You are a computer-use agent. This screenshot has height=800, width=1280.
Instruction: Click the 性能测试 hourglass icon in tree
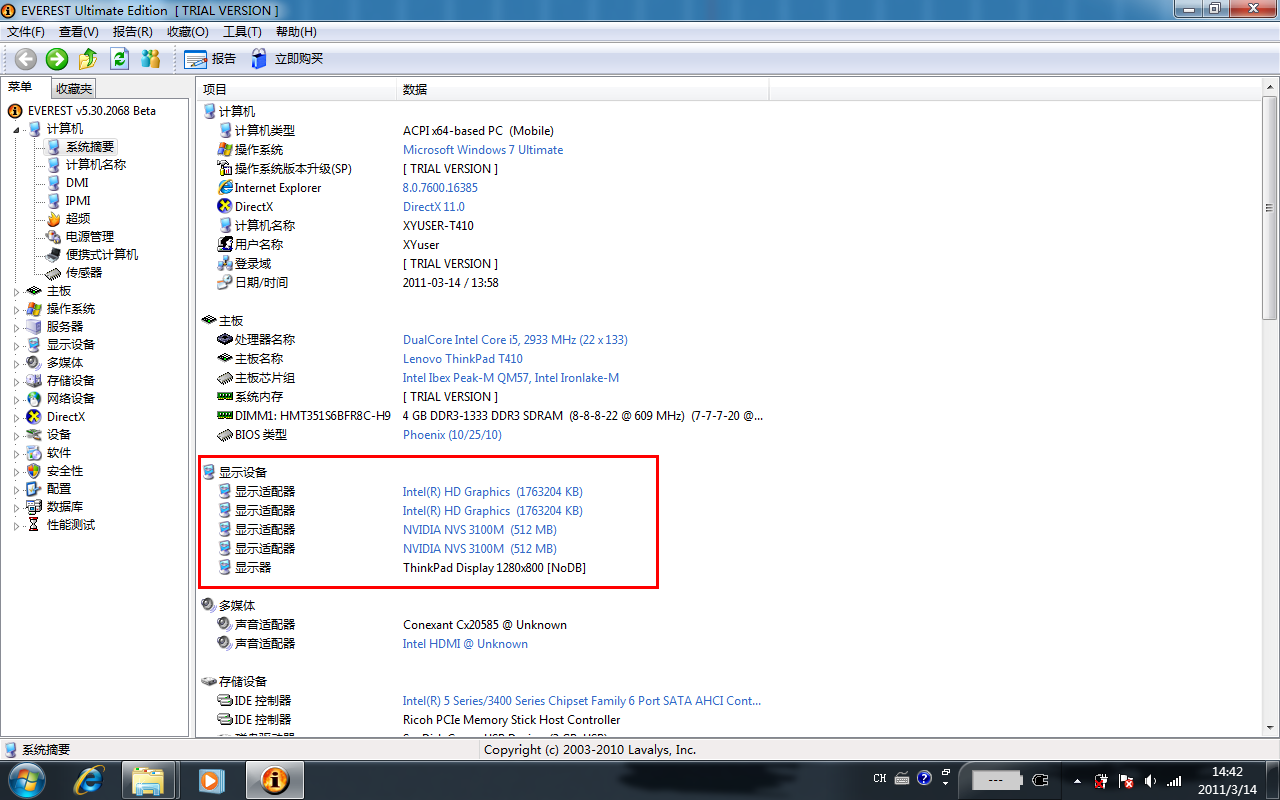pos(34,525)
